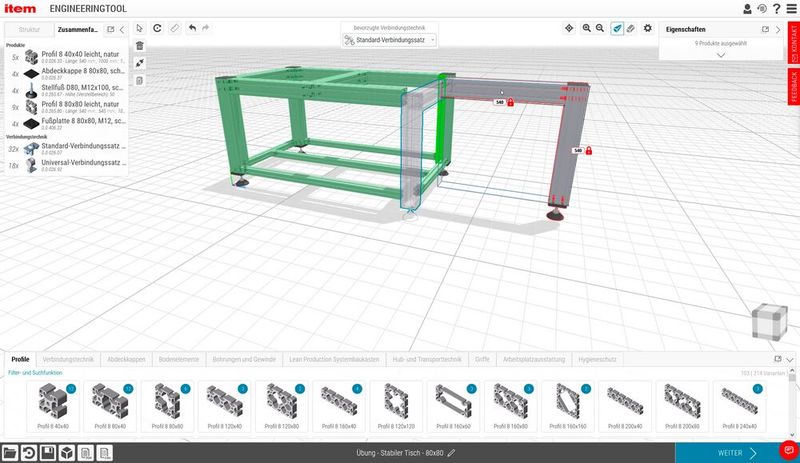Redo the last undone action
Screen dimensions: 800x463
[x=206, y=28]
